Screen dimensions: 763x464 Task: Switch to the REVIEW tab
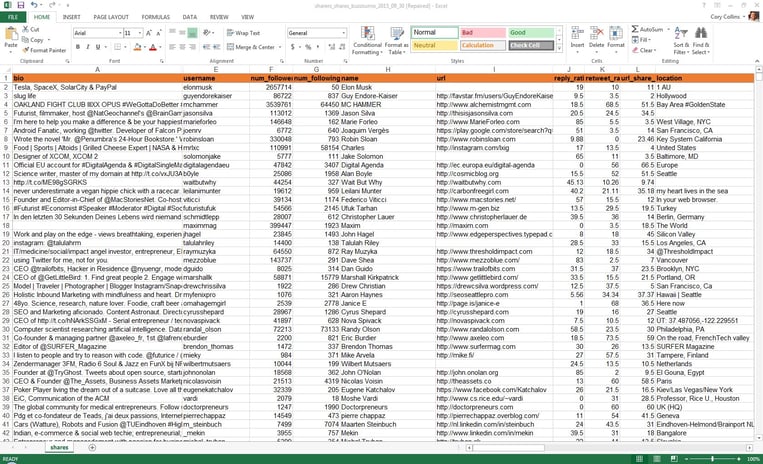pos(219,17)
